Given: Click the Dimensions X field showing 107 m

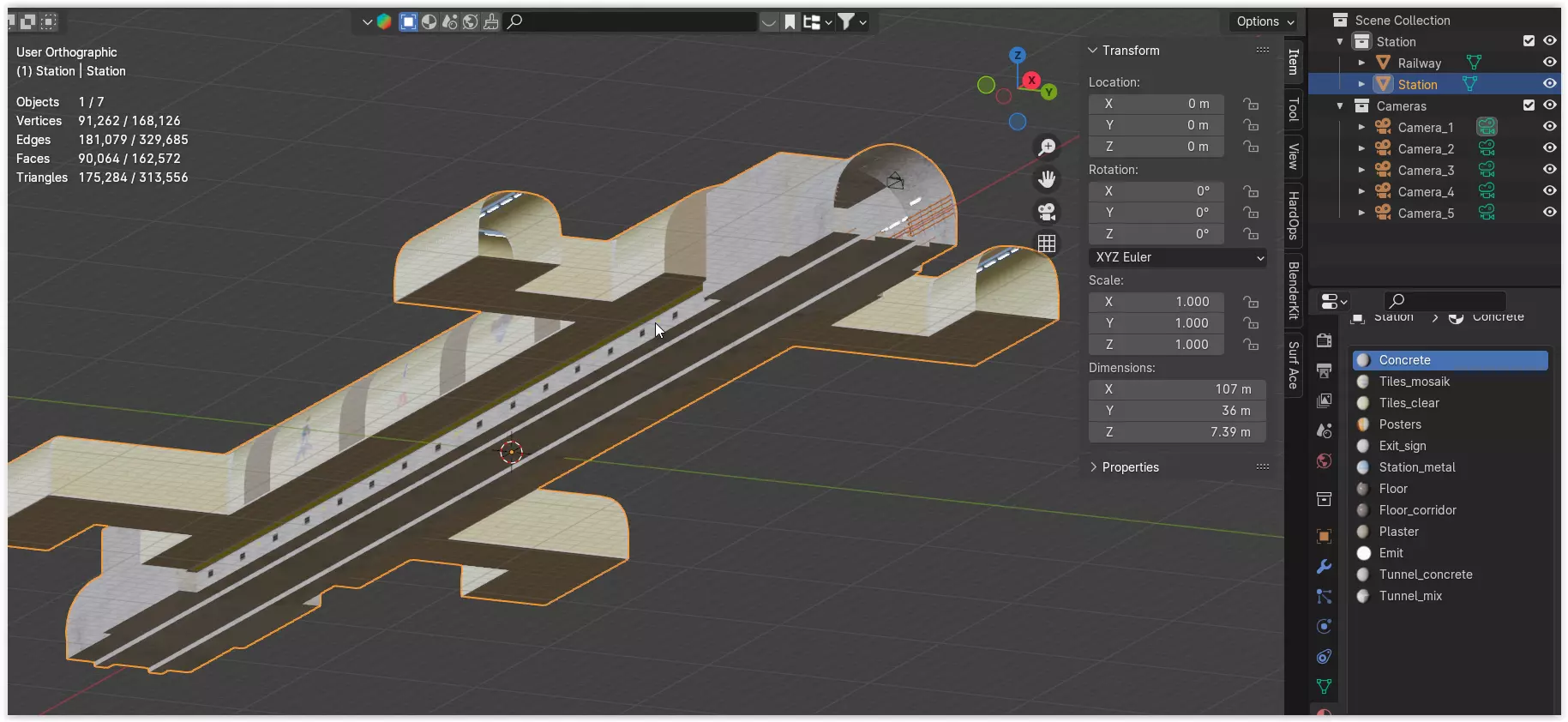Looking at the screenshot, I should 1177,389.
